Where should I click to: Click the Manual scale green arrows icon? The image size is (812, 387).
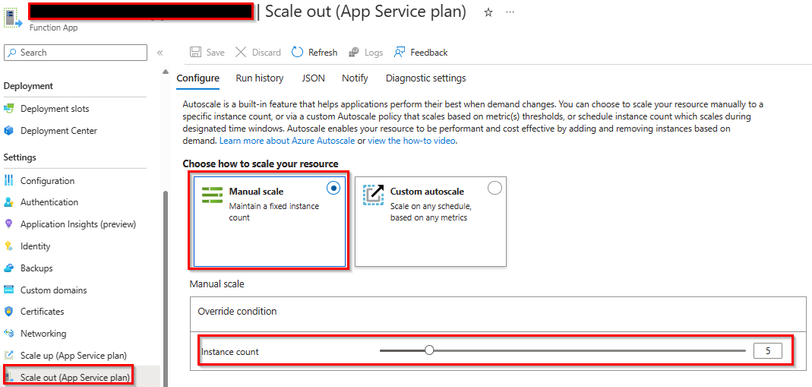(212, 195)
